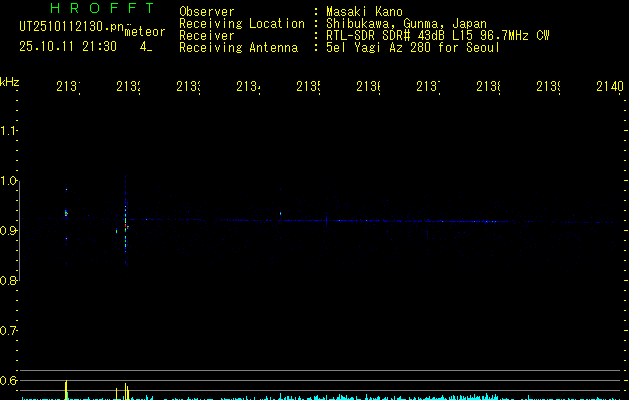Select the observer name Masaki Kano
The image size is (629, 400).
364,12
